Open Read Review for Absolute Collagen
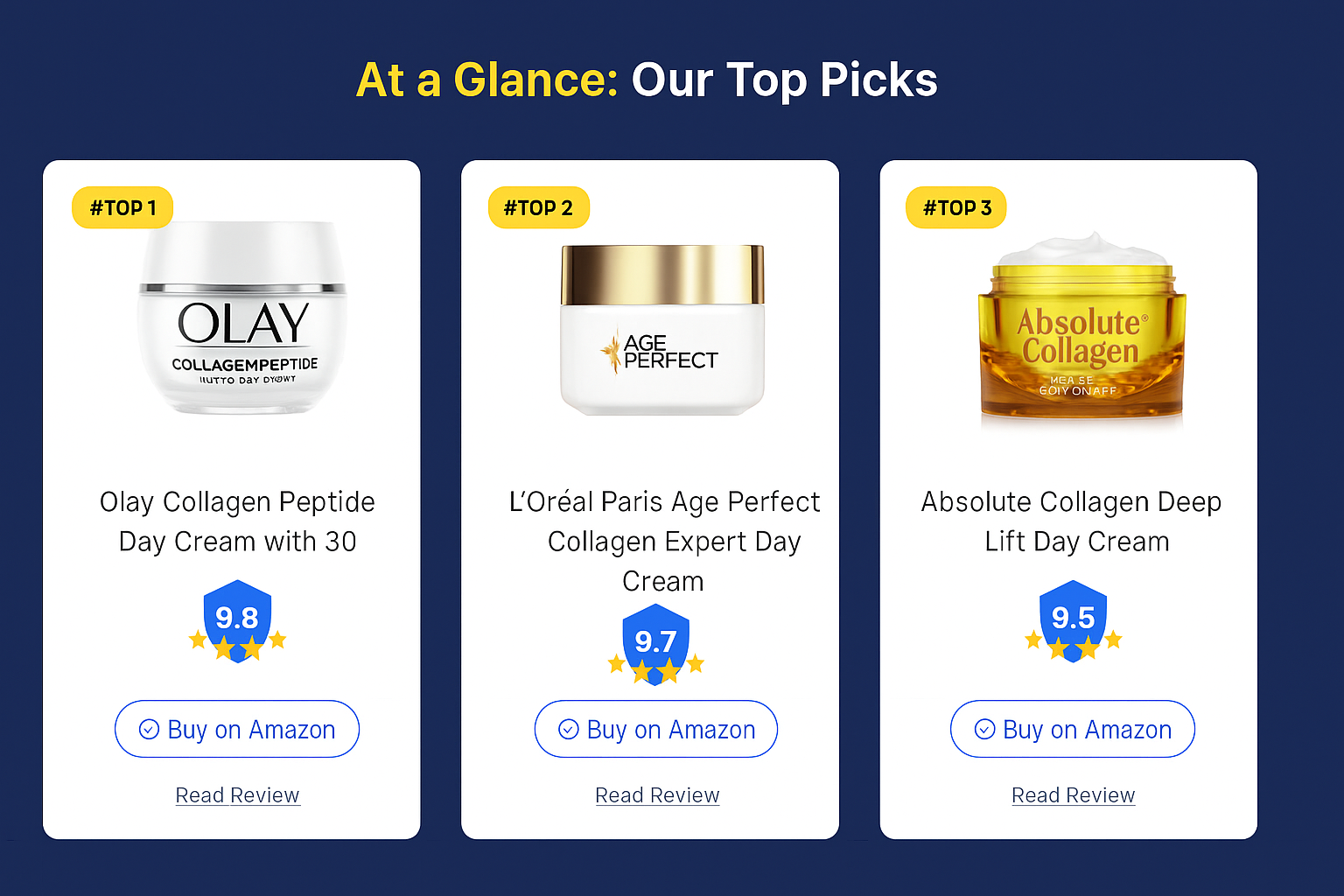The image size is (1344, 896). (x=1073, y=795)
